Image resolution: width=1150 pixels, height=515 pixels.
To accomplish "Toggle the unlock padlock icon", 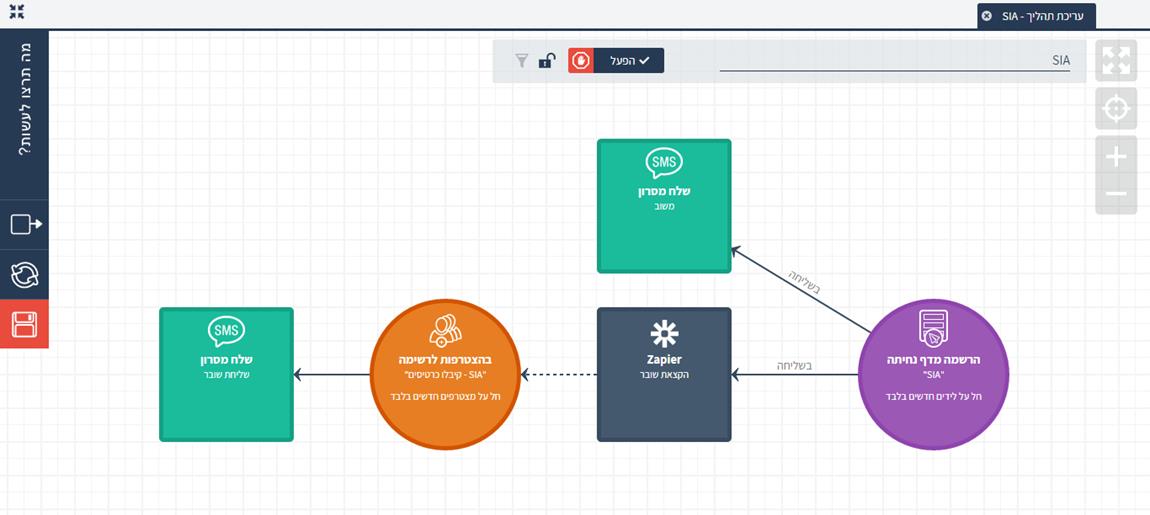I will (546, 61).
